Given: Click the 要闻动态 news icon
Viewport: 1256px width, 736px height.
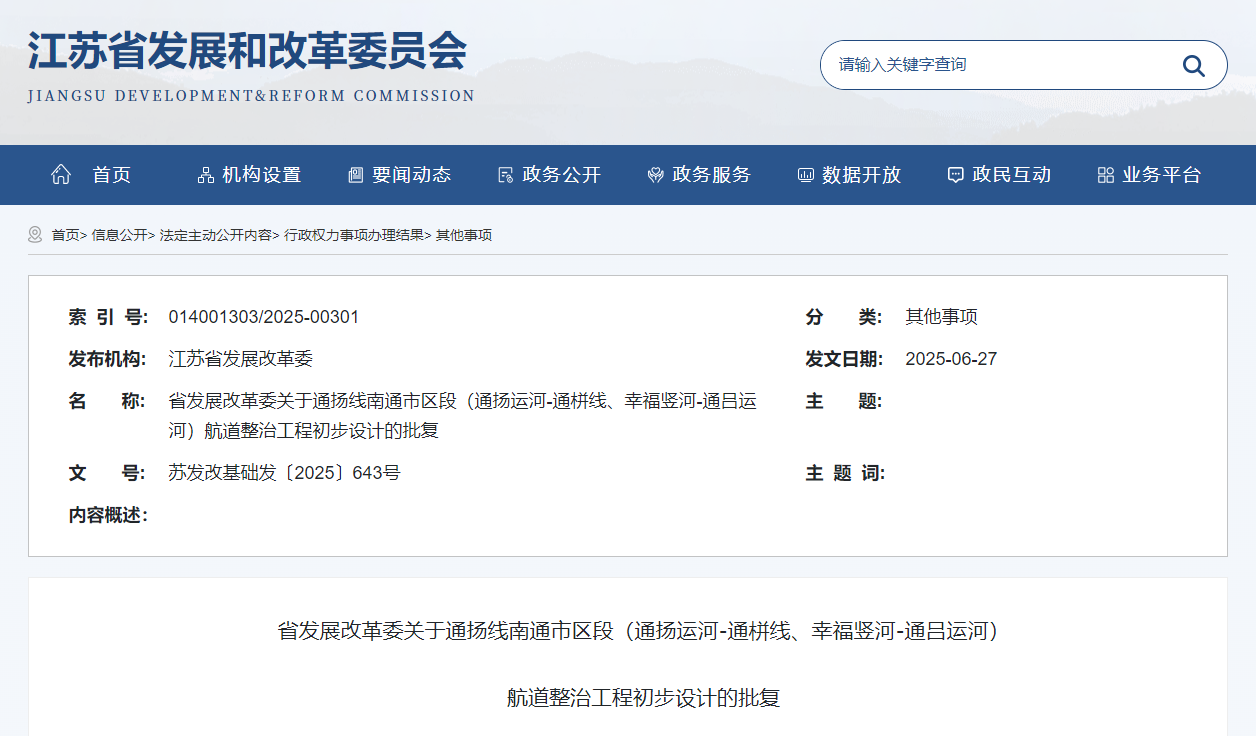Looking at the screenshot, I should tap(355, 175).
